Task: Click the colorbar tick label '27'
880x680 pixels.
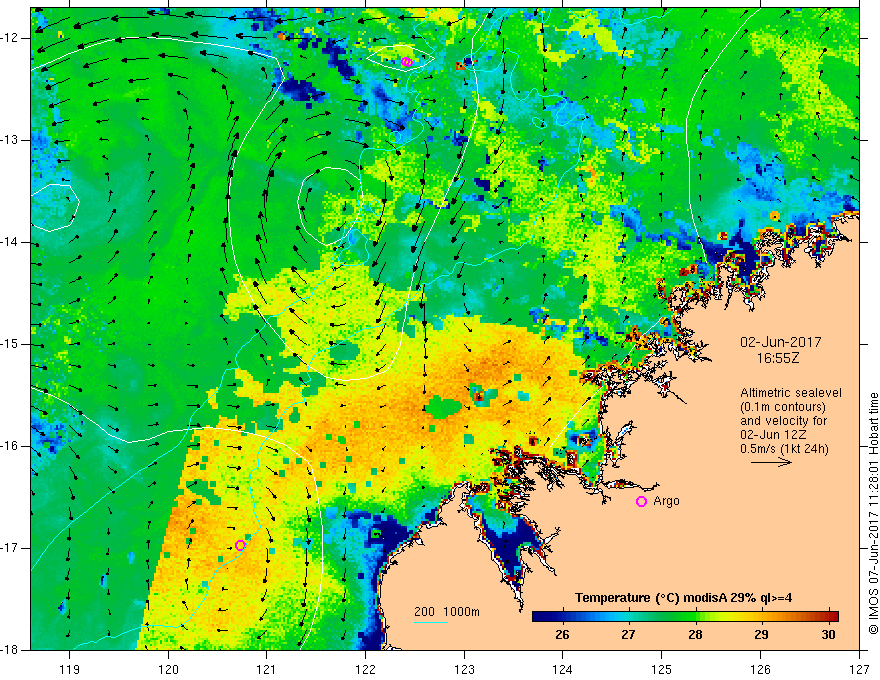Action: point(628,635)
